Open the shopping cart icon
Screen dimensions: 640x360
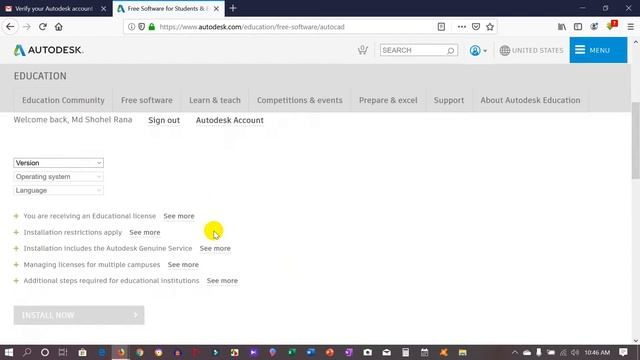(362, 50)
